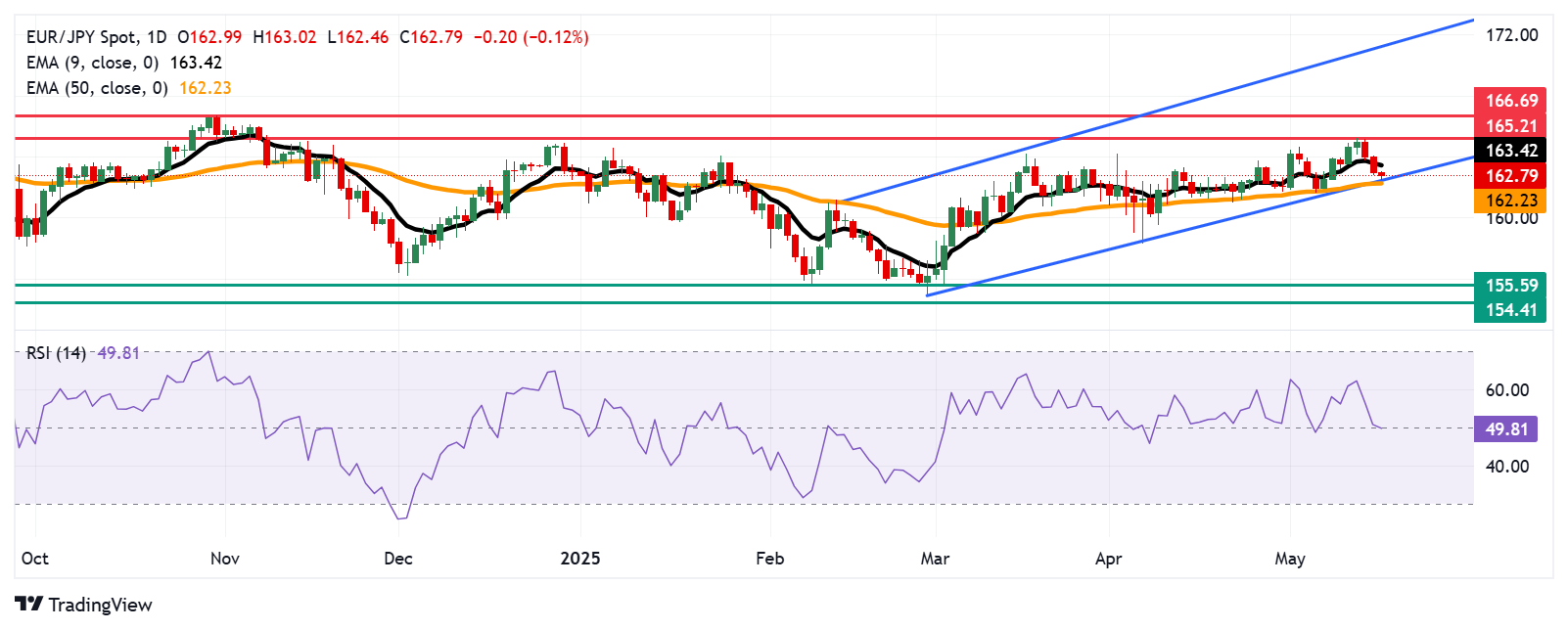The width and height of the screenshot is (1568, 630).
Task: Click the orange 162.23 EMA price tag
Action: click(x=1510, y=201)
